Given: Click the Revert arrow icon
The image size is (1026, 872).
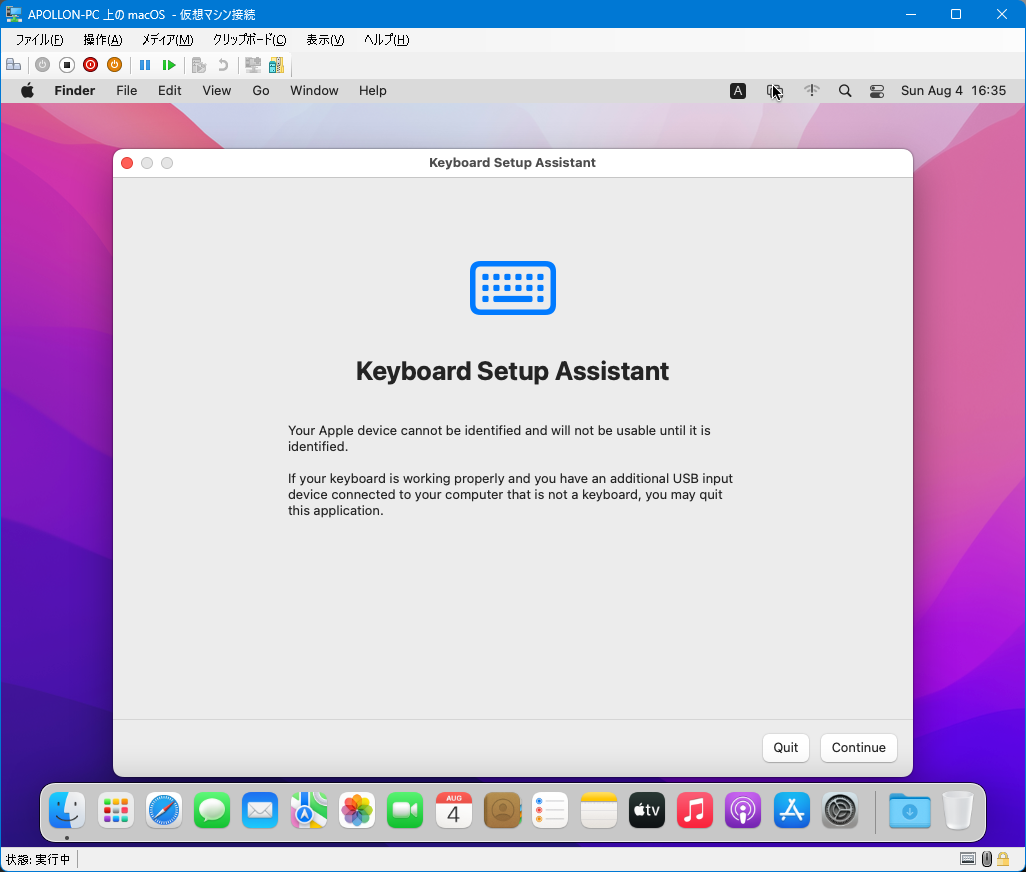Looking at the screenshot, I should pos(223,65).
